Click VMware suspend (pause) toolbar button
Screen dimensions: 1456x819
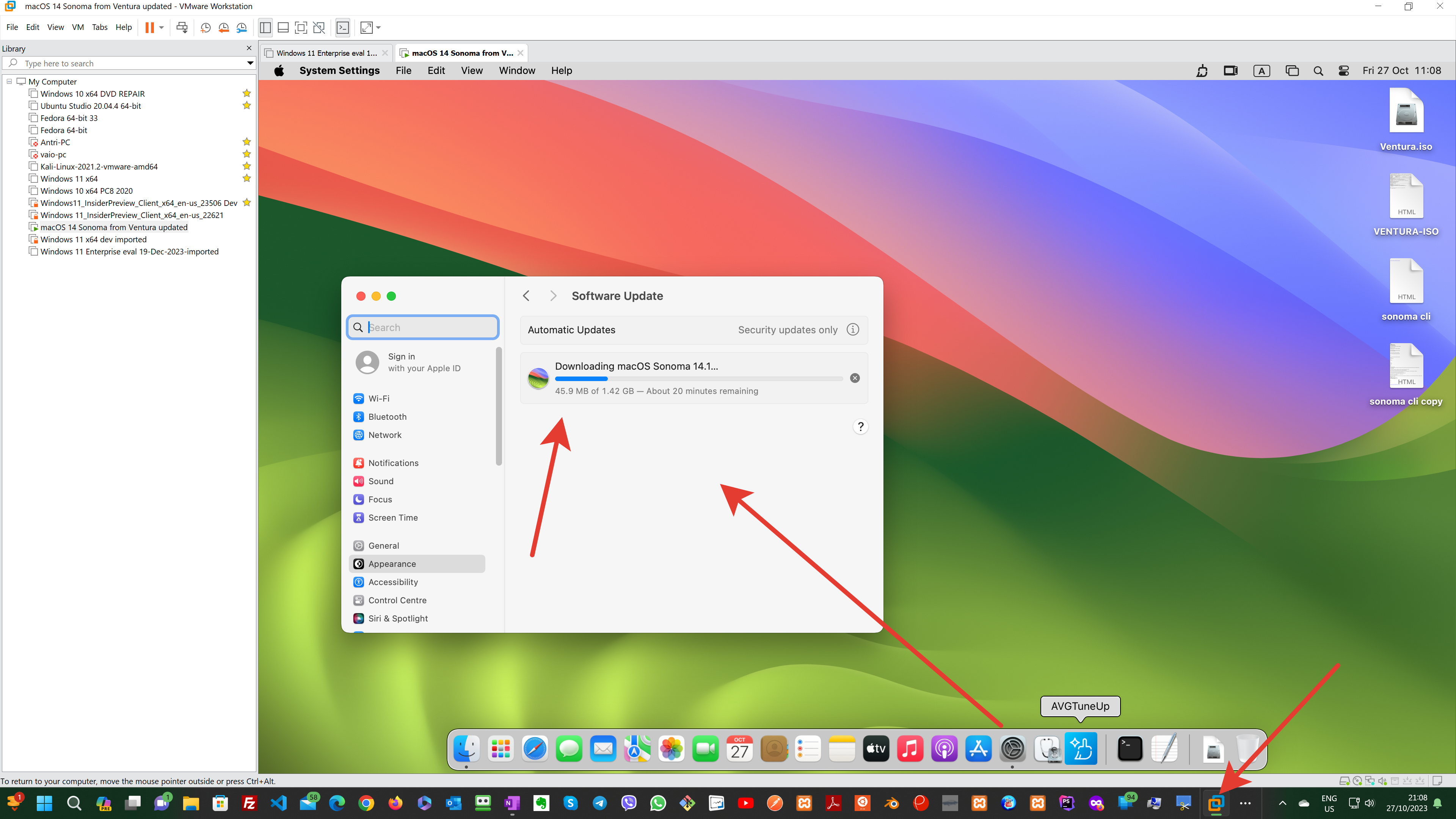[149, 27]
